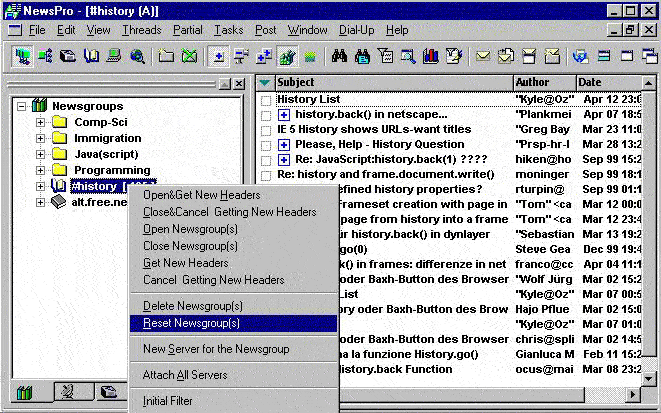
Task: Tick checkbox for 'Please, Help - History Question'
Action: click(266, 145)
